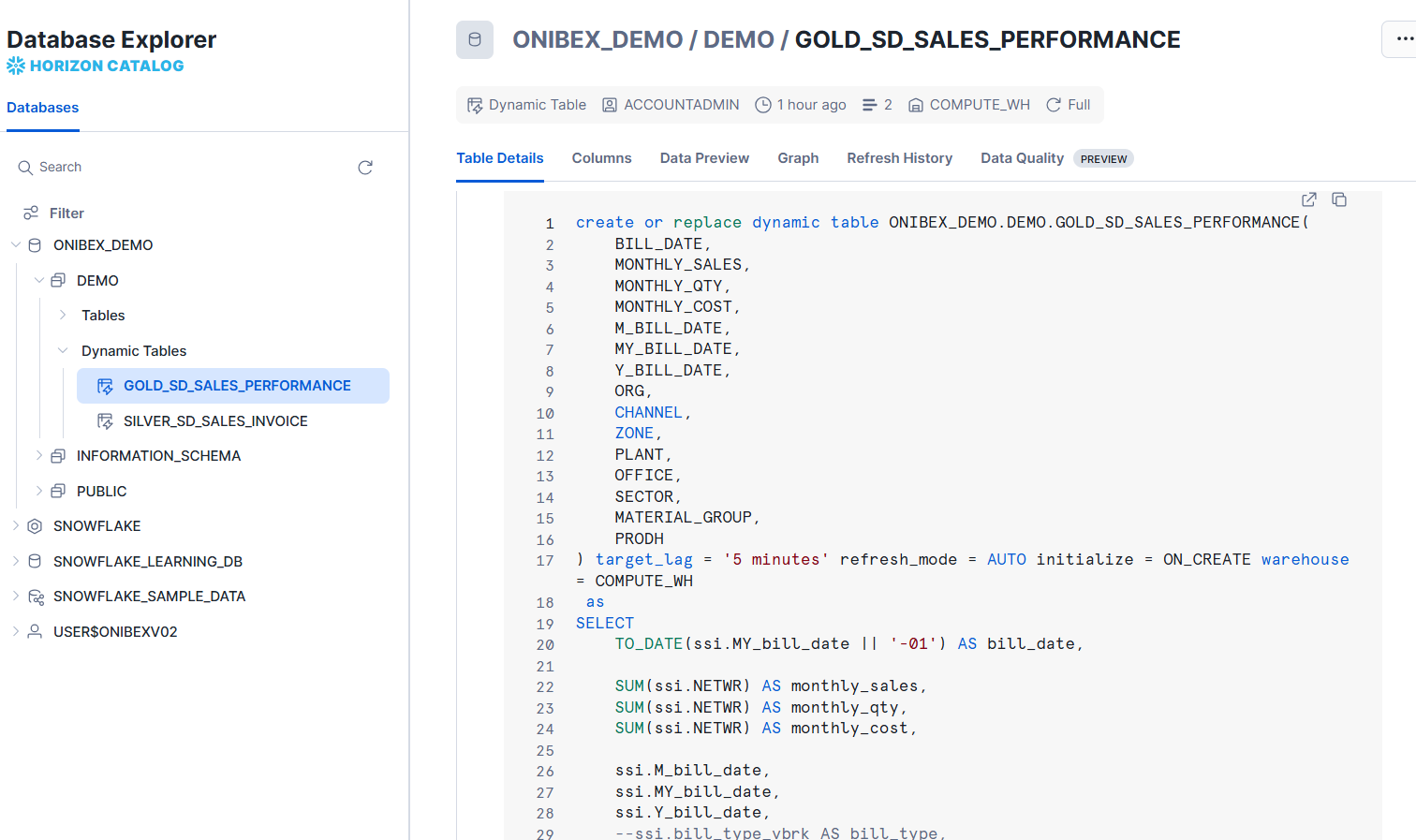Open SQL definition in new window icon
Viewport: 1416px width, 840px height.
(1309, 199)
